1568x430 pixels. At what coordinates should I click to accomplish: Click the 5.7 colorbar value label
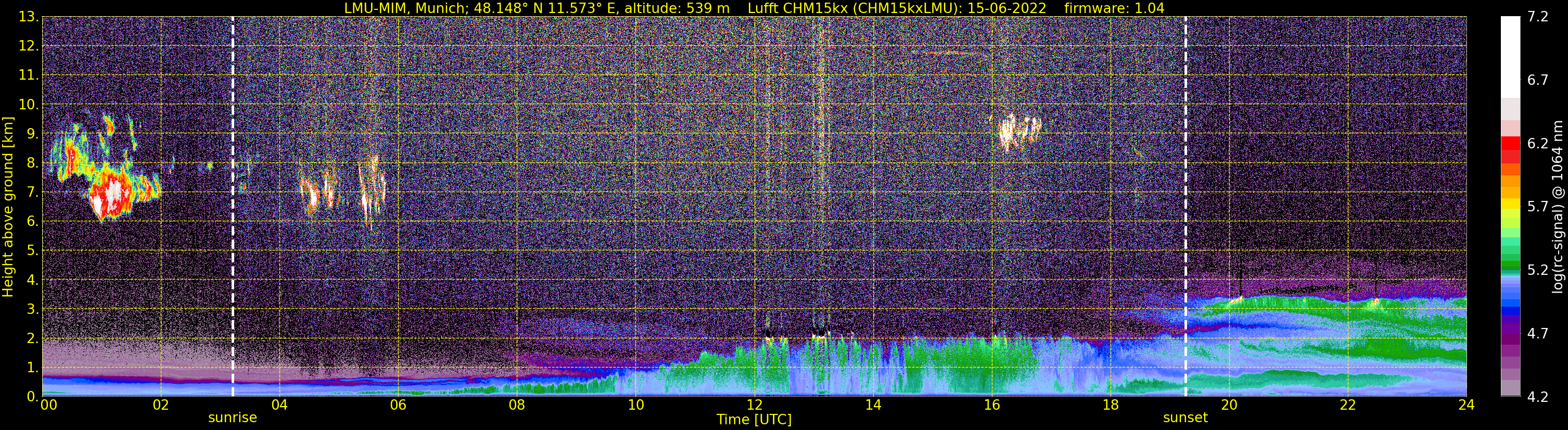tap(1538, 207)
